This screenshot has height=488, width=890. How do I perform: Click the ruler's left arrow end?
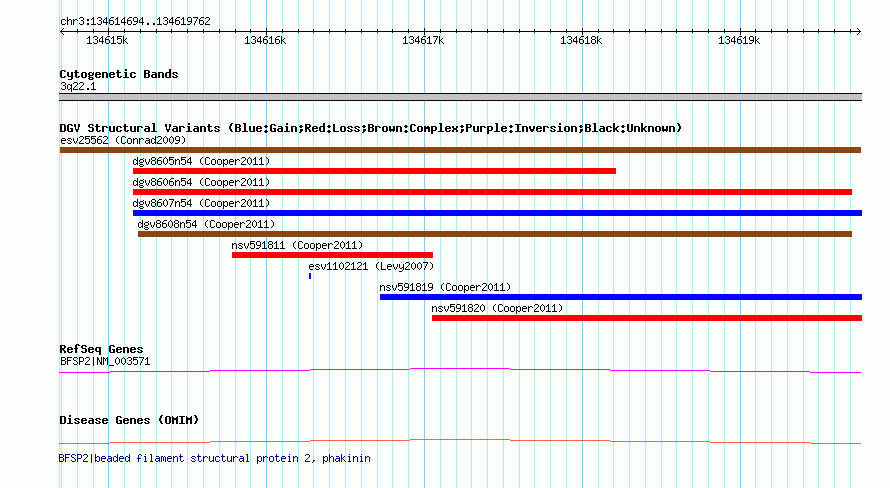[x=62, y=31]
